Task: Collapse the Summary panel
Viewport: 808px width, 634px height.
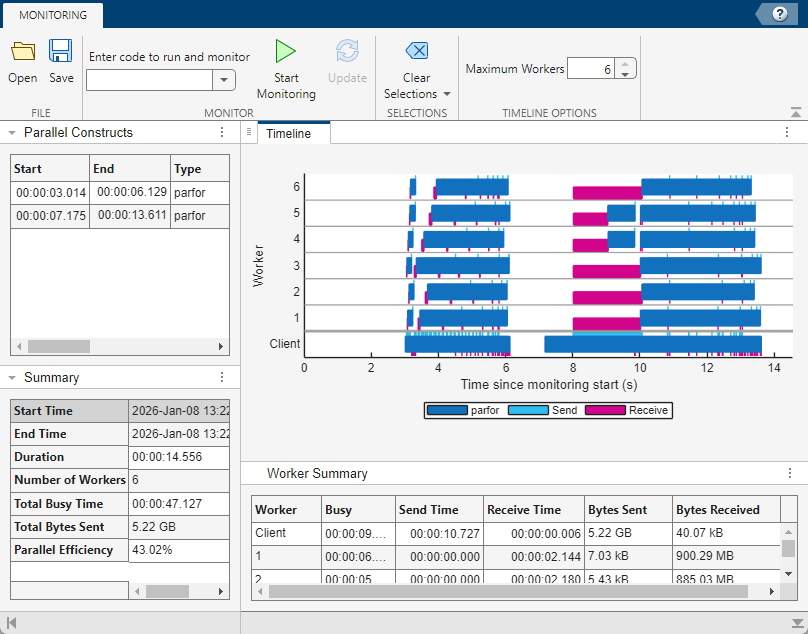Action: tap(12, 378)
